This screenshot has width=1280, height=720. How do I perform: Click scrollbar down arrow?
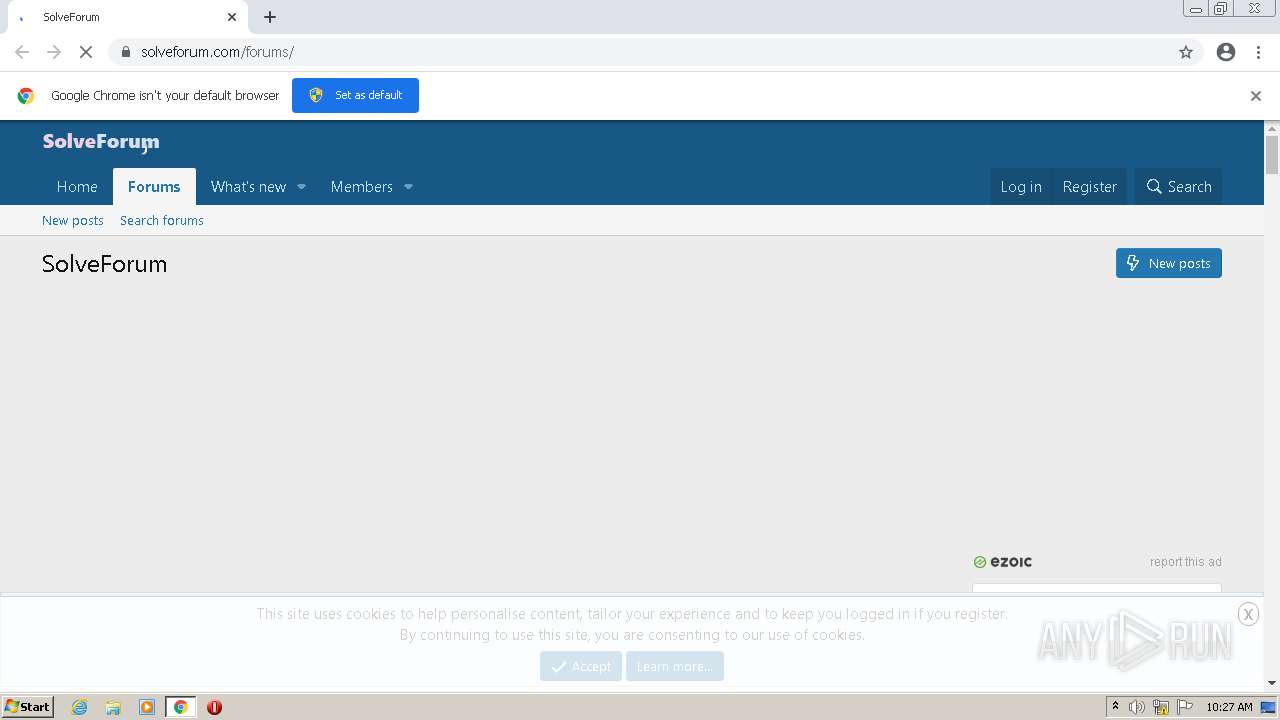(x=1272, y=683)
